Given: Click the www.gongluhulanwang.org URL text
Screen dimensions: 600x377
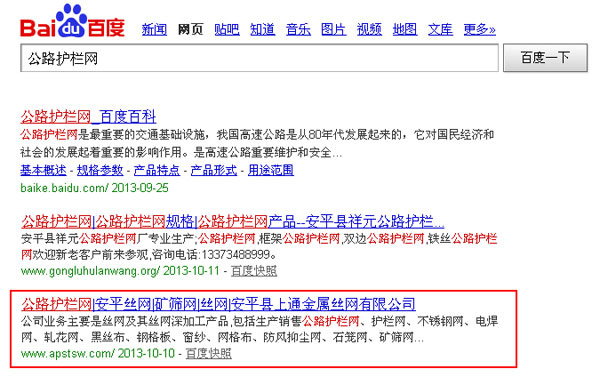Looking at the screenshot, I should 90,271.
